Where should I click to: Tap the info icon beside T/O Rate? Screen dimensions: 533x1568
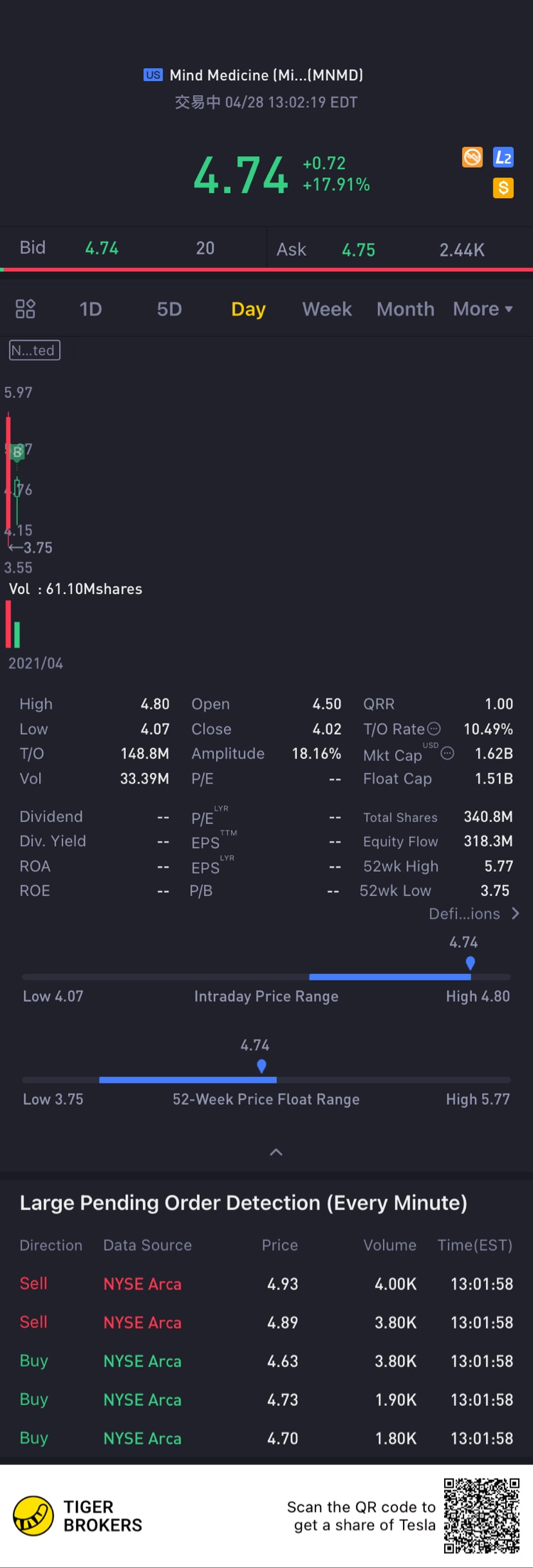click(x=434, y=729)
